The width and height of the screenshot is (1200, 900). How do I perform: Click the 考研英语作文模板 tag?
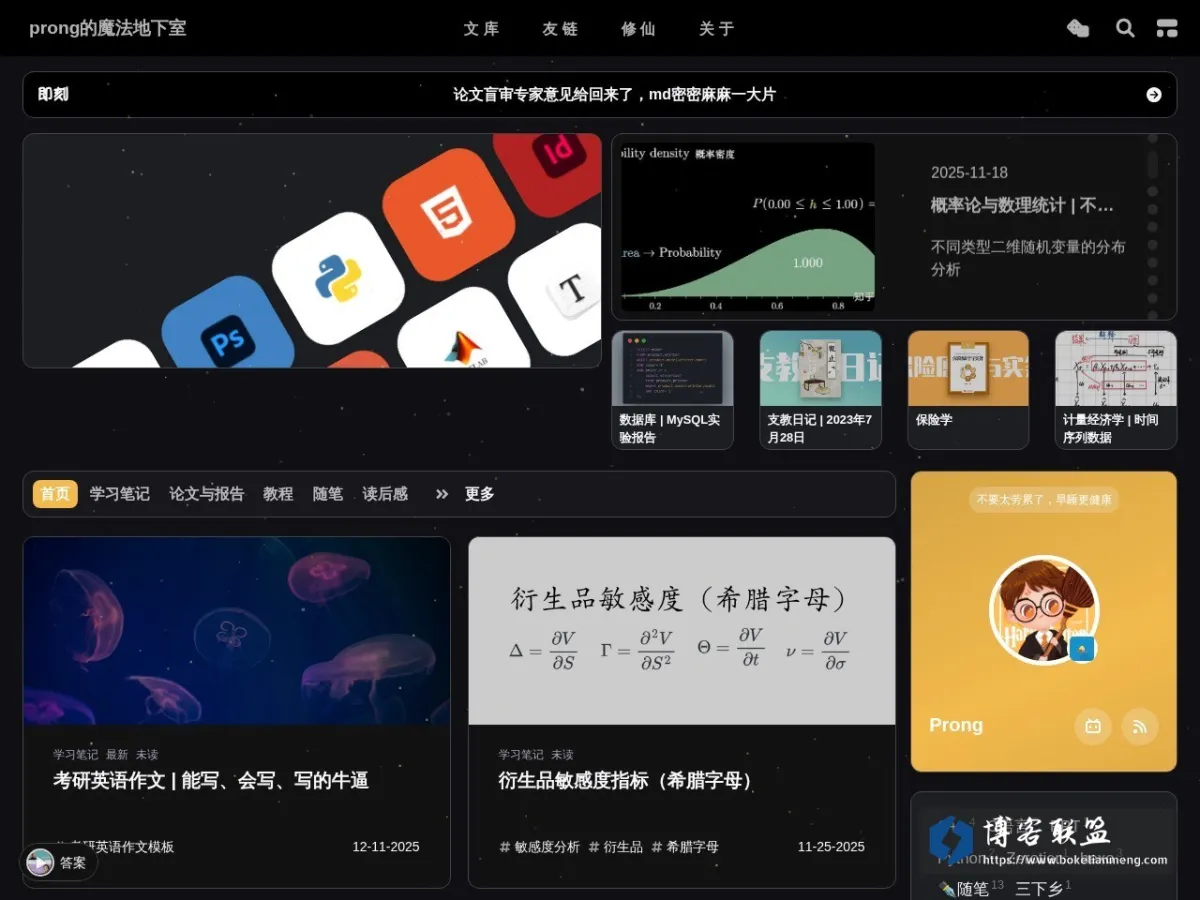tap(114, 847)
